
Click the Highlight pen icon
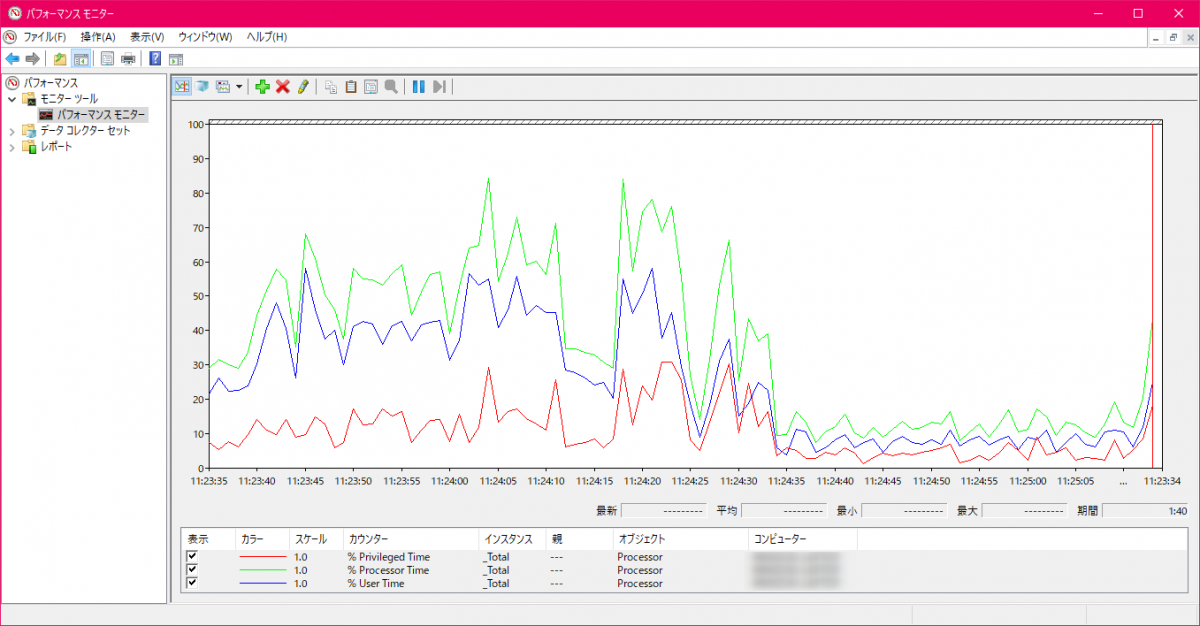pyautogui.click(x=302, y=87)
